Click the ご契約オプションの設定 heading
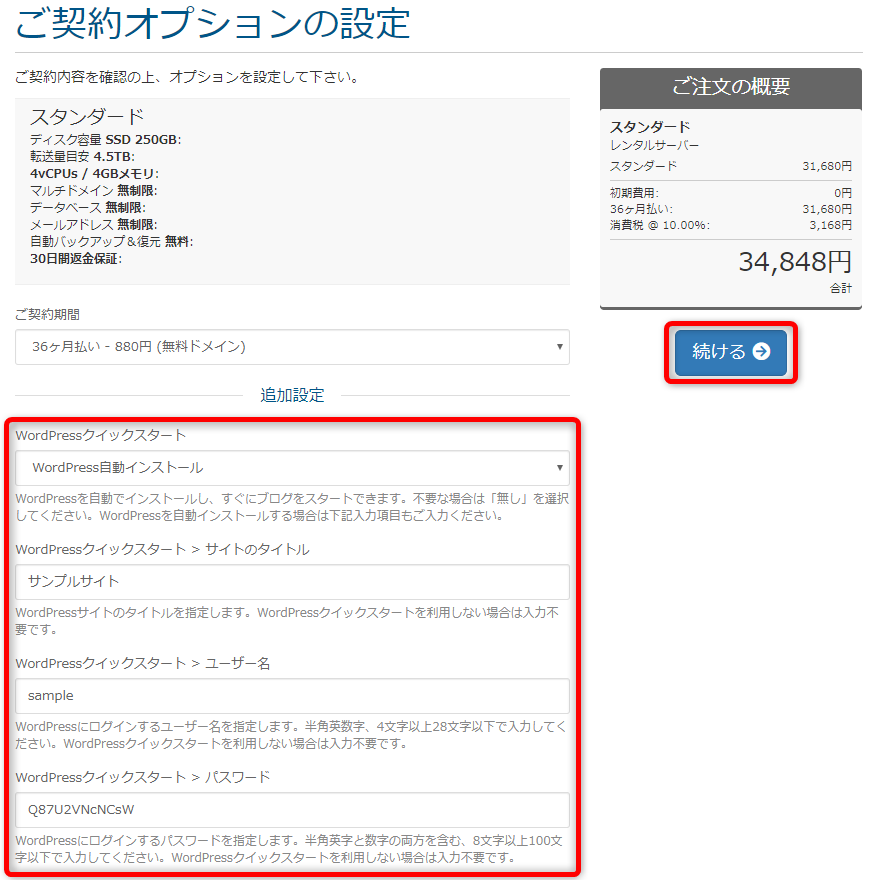This screenshot has height=880, width=869. pyautogui.click(x=213, y=24)
